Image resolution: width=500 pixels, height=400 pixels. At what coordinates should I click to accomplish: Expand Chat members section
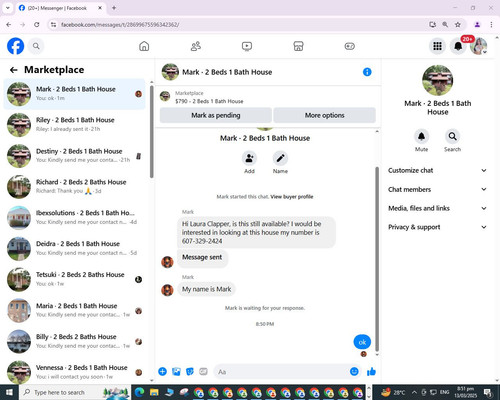click(x=437, y=189)
